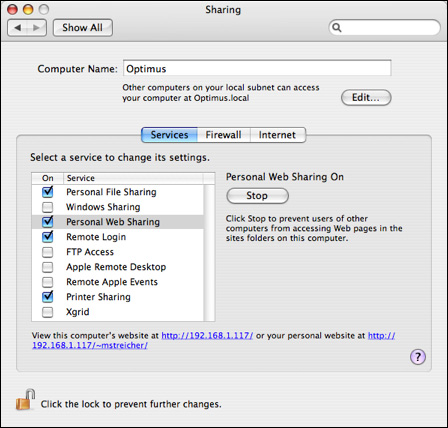Screen dimensions: 448x428
Task: Open the Internet tab
Action: coord(277,135)
